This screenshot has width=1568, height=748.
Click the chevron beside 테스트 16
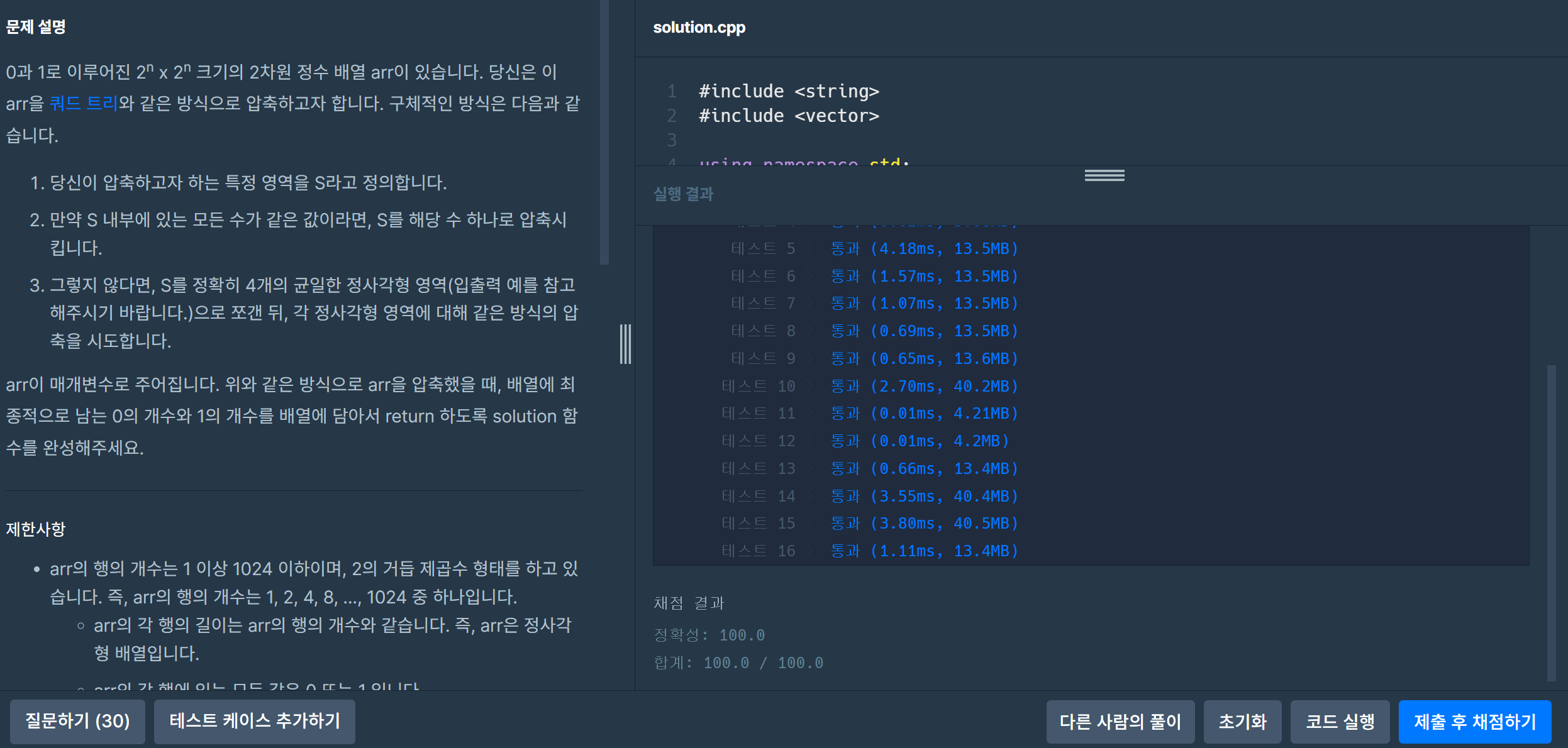[809, 551]
